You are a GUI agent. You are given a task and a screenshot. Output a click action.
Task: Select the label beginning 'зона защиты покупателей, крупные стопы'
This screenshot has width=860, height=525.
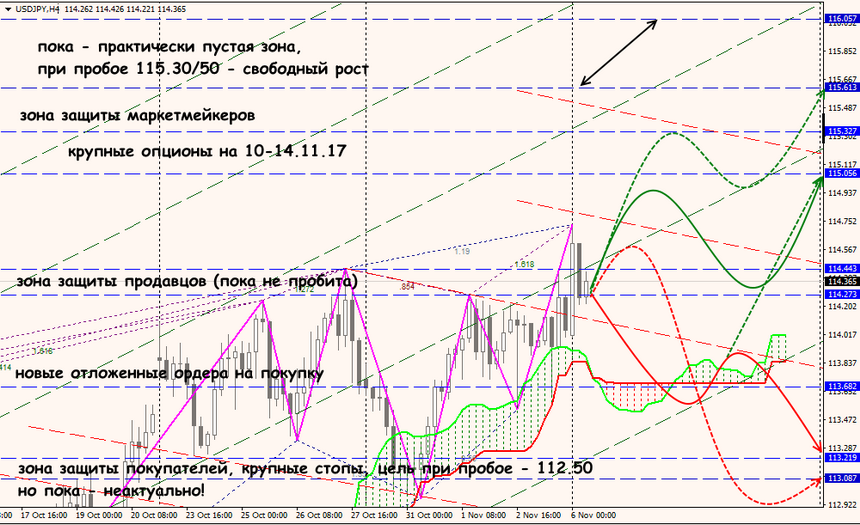(305, 468)
